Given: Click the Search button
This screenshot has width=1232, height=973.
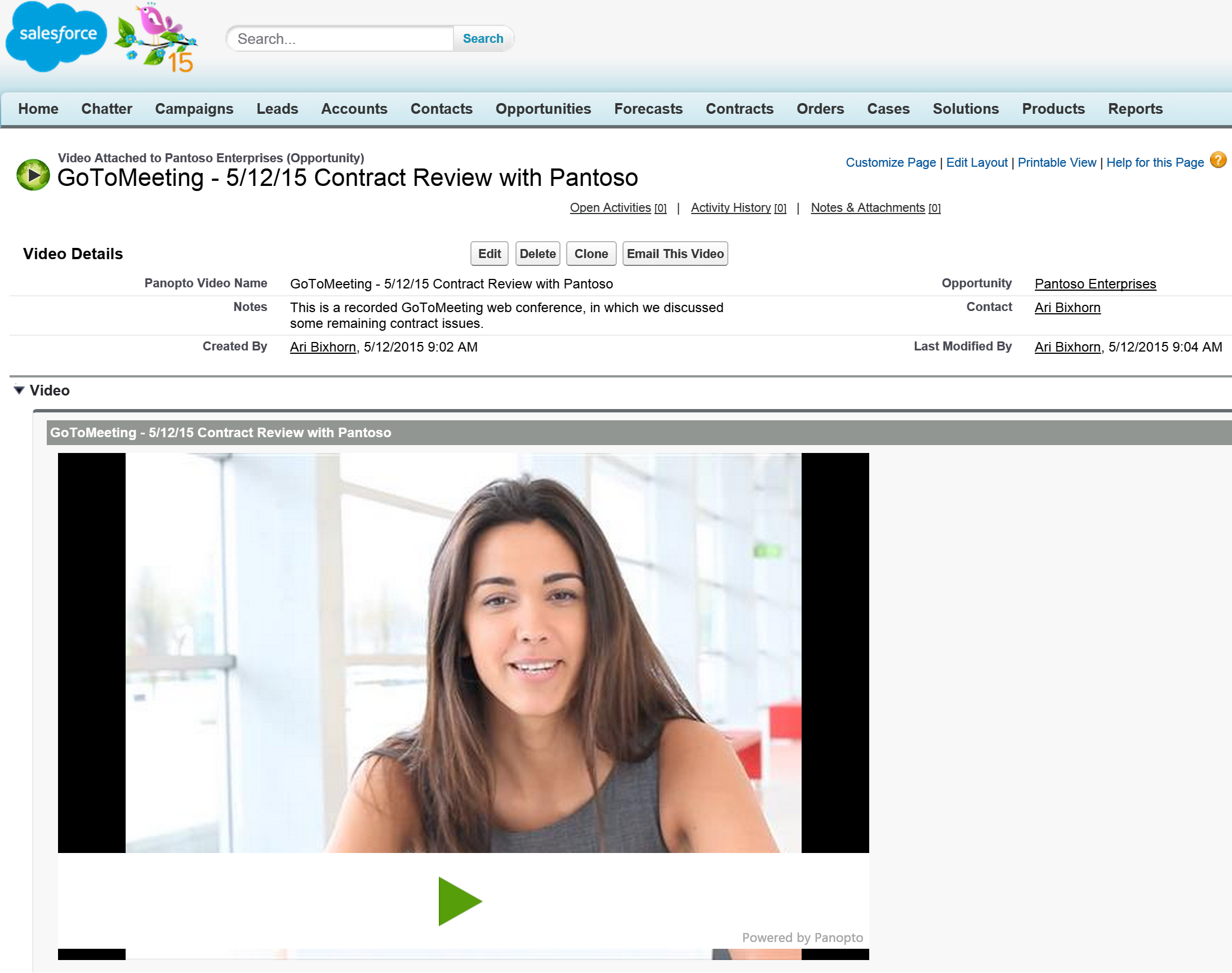Looking at the screenshot, I should (483, 39).
